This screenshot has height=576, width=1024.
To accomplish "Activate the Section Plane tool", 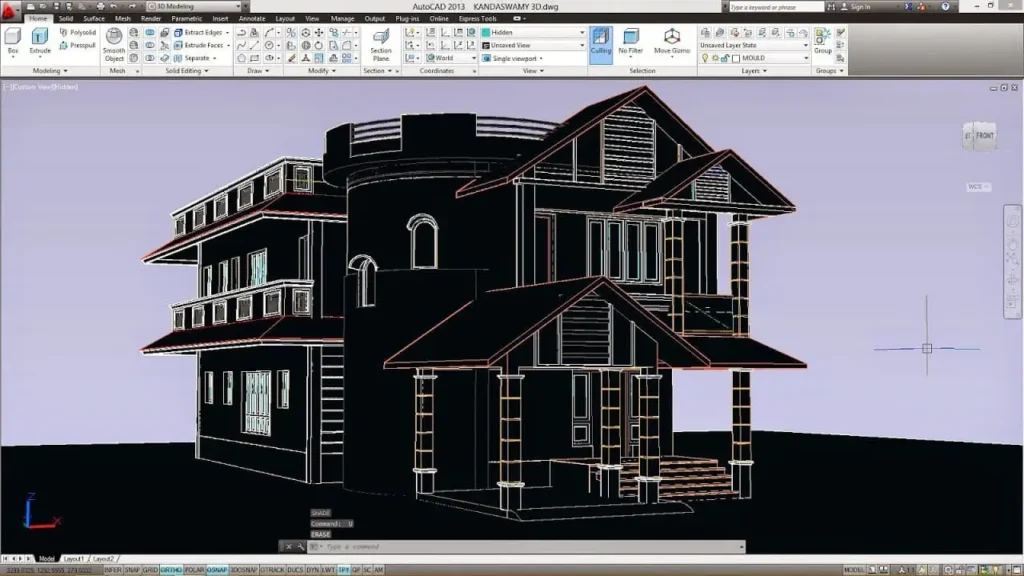I will tap(381, 43).
